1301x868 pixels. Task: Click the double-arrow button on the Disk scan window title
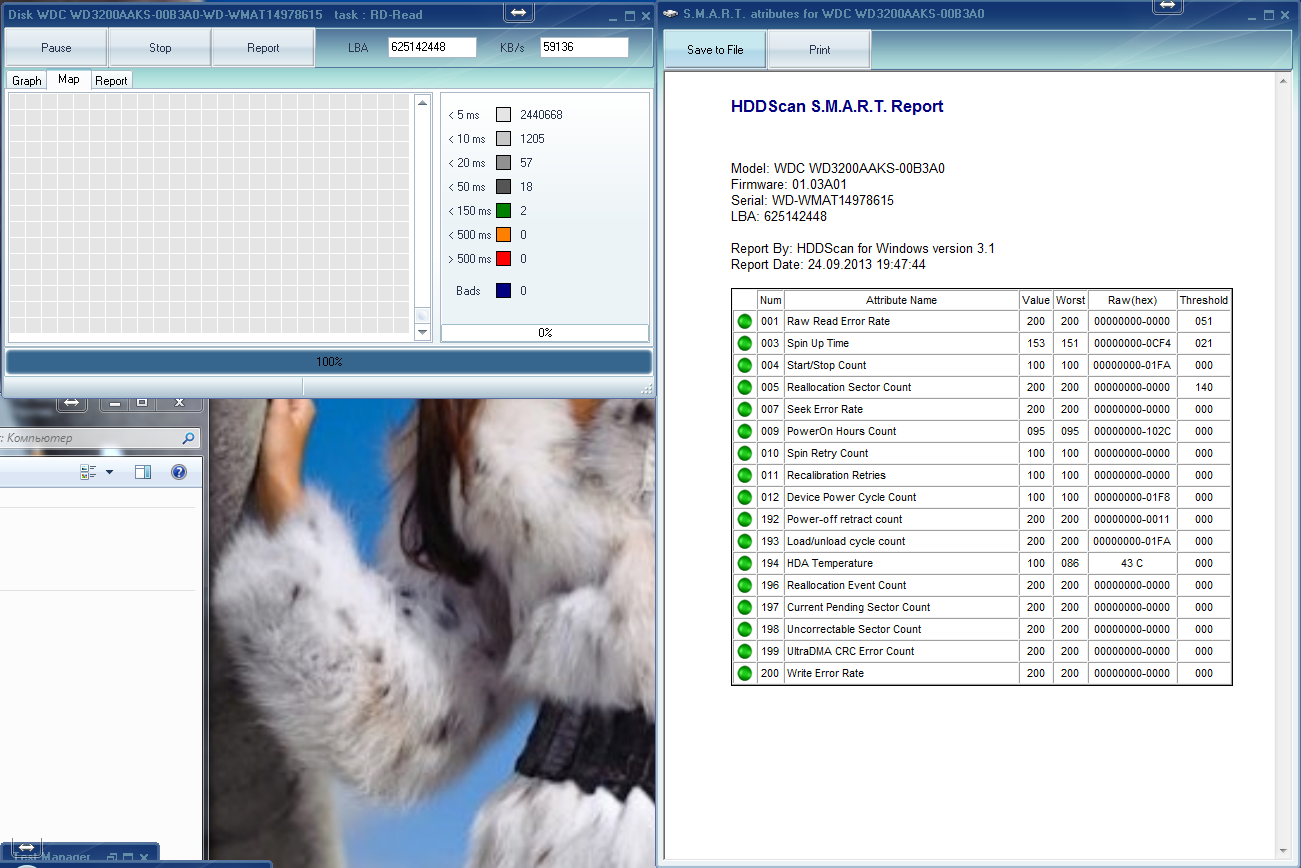(518, 12)
